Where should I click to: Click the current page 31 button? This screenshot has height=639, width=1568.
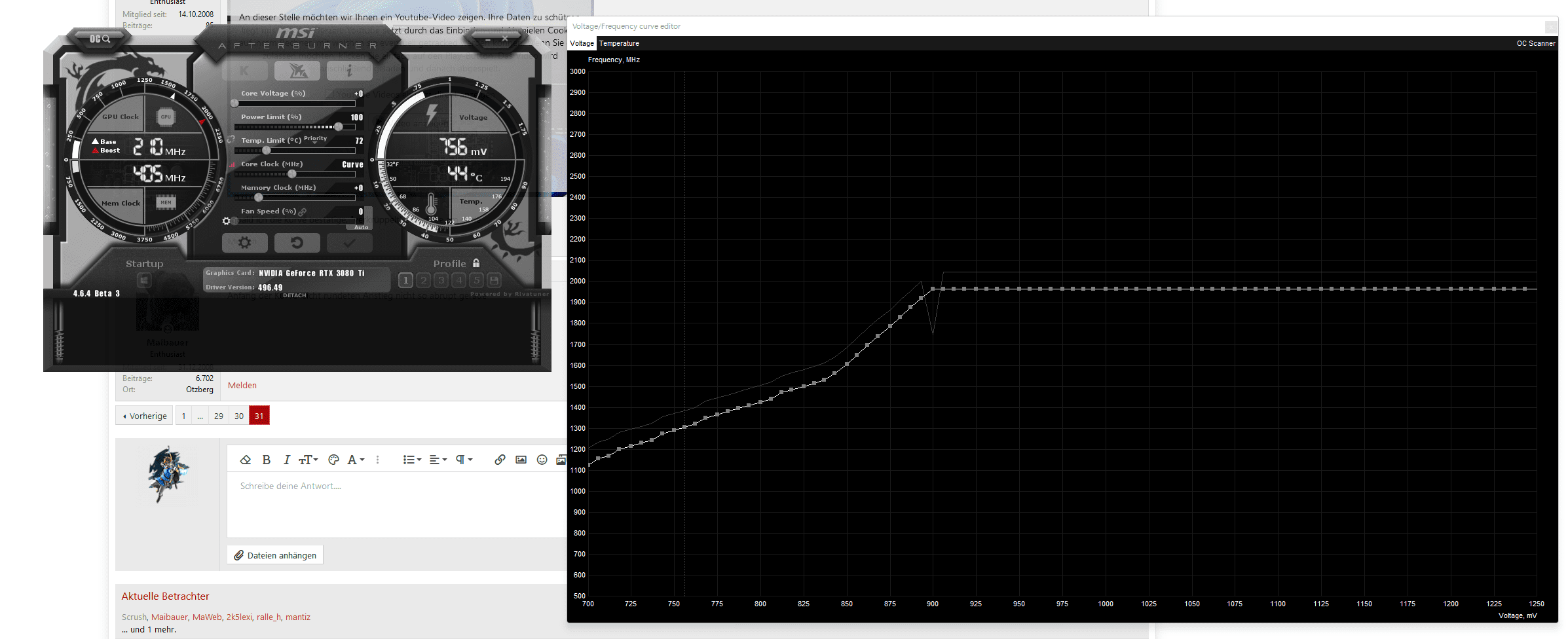[x=259, y=416]
